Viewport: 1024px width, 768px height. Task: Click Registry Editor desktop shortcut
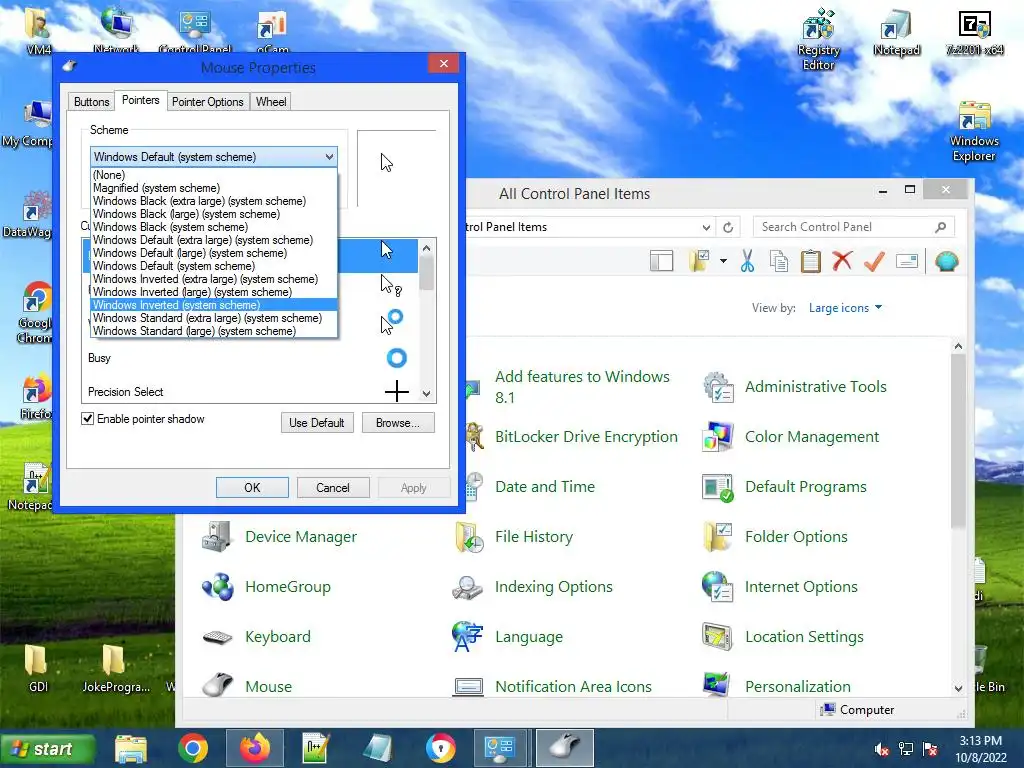click(818, 39)
